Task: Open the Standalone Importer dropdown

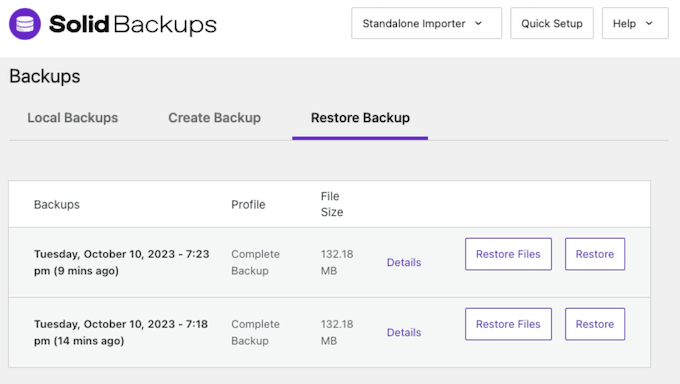Action: tap(426, 23)
